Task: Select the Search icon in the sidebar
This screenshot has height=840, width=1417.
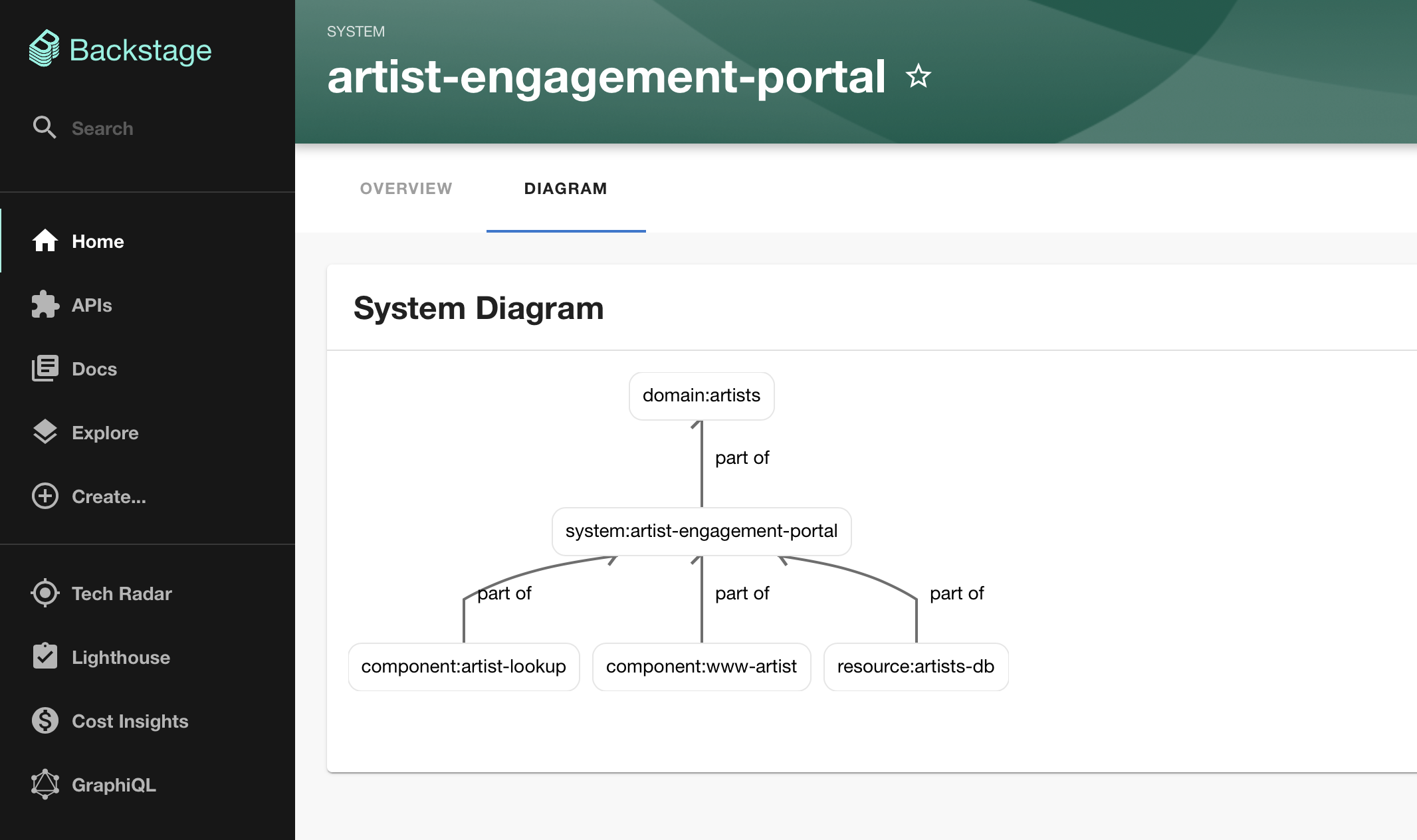Action: click(45, 128)
